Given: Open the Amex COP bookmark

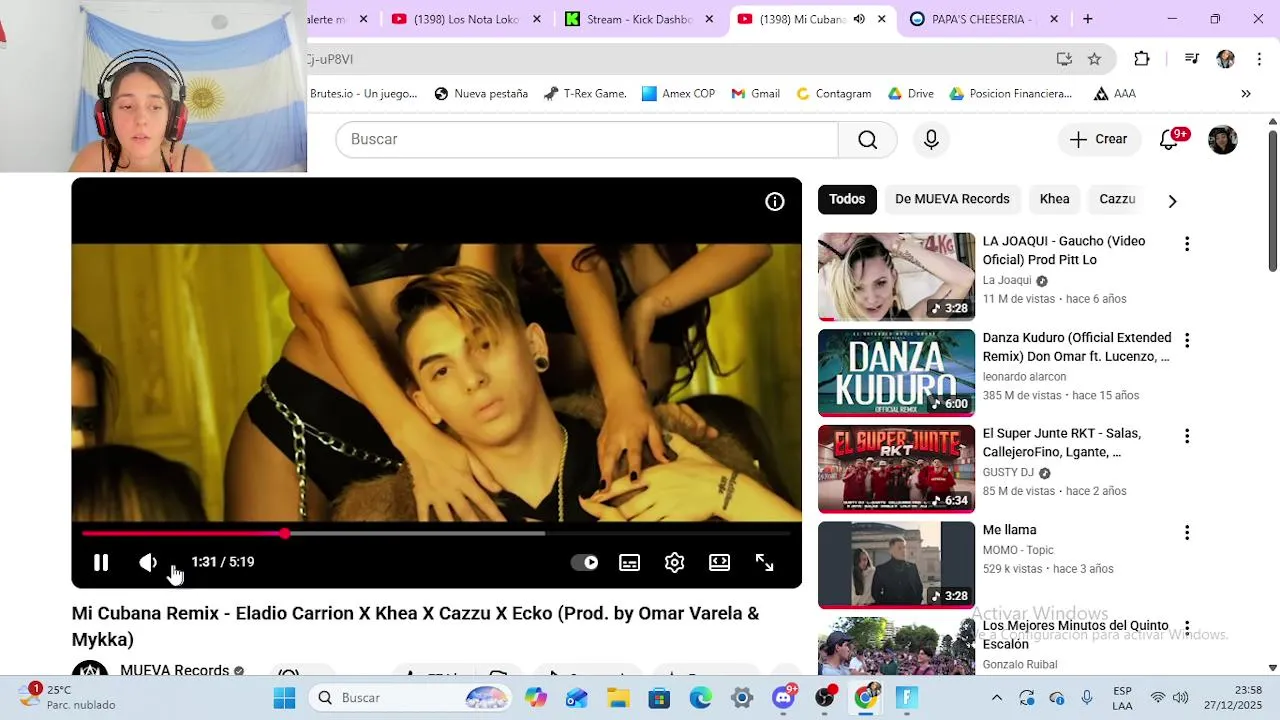Looking at the screenshot, I should tap(678, 94).
